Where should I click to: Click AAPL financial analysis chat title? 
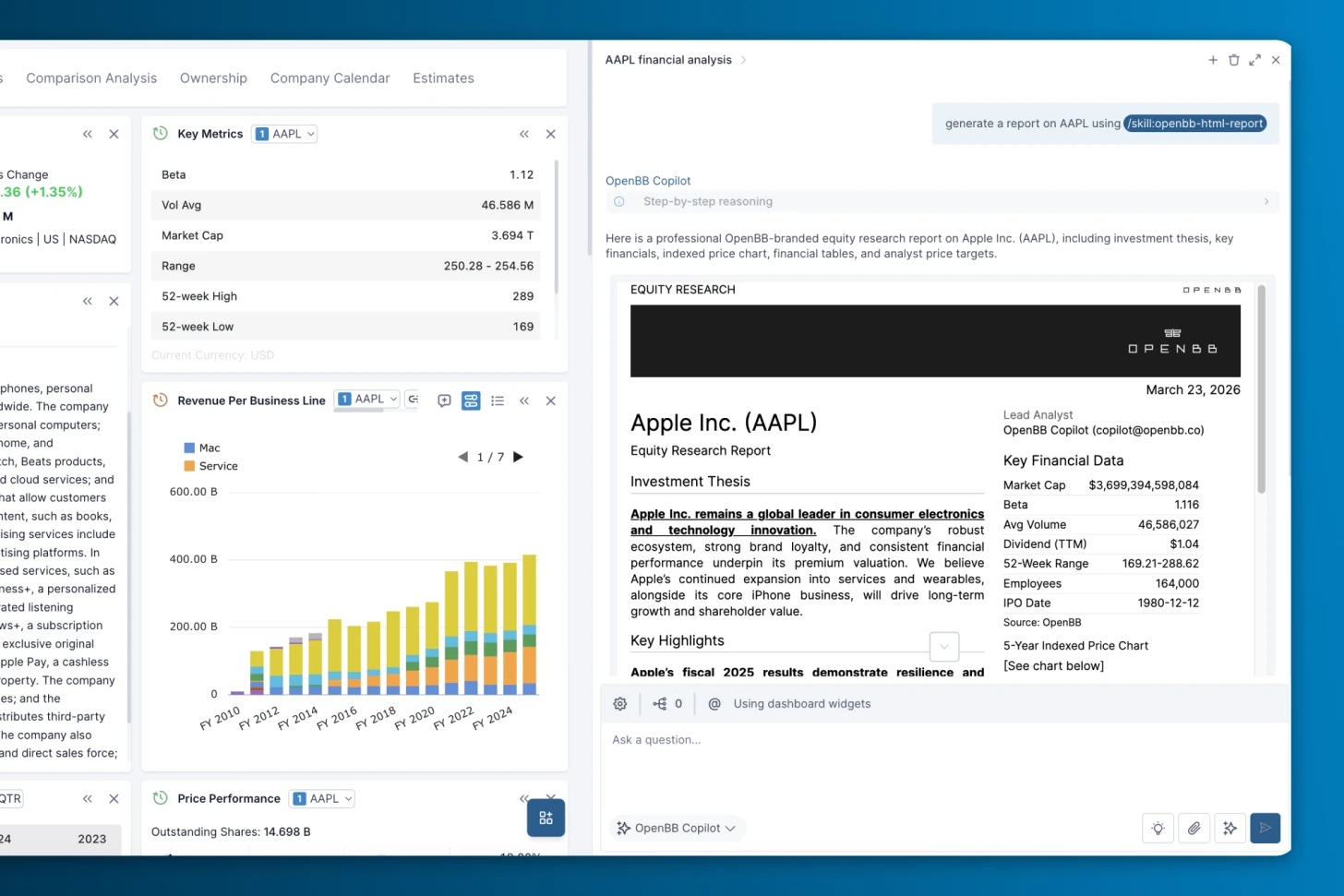(x=668, y=60)
